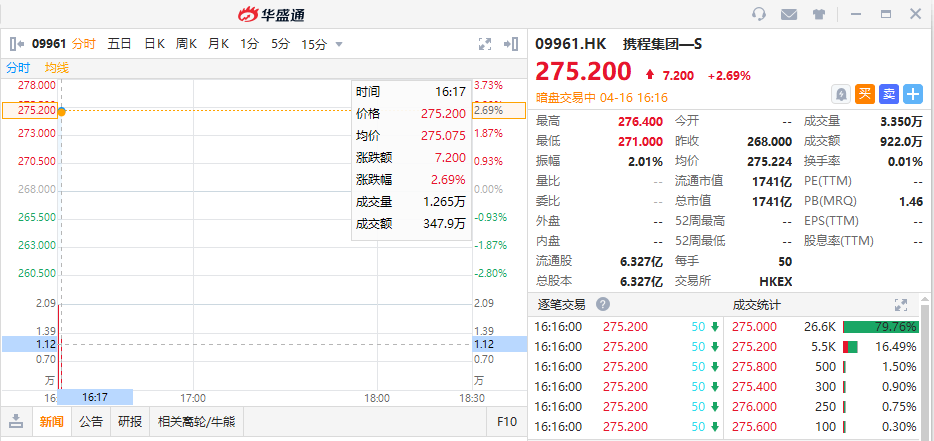Open the help question mark beside 逐笔交易
The image size is (934, 441).
(603, 305)
